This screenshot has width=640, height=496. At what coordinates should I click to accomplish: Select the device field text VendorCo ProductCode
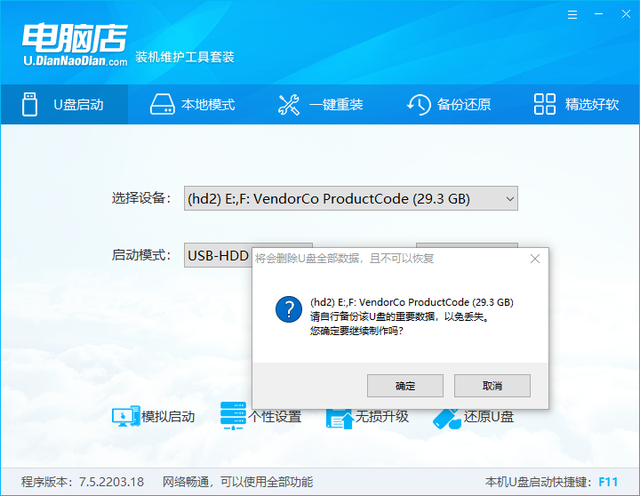click(331, 199)
